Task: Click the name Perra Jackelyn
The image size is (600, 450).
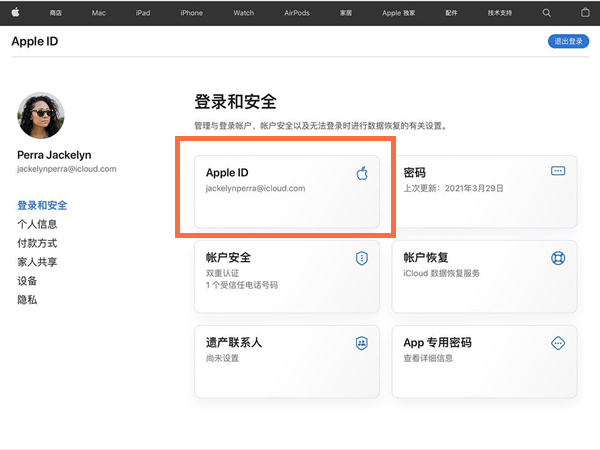Action: [x=54, y=155]
